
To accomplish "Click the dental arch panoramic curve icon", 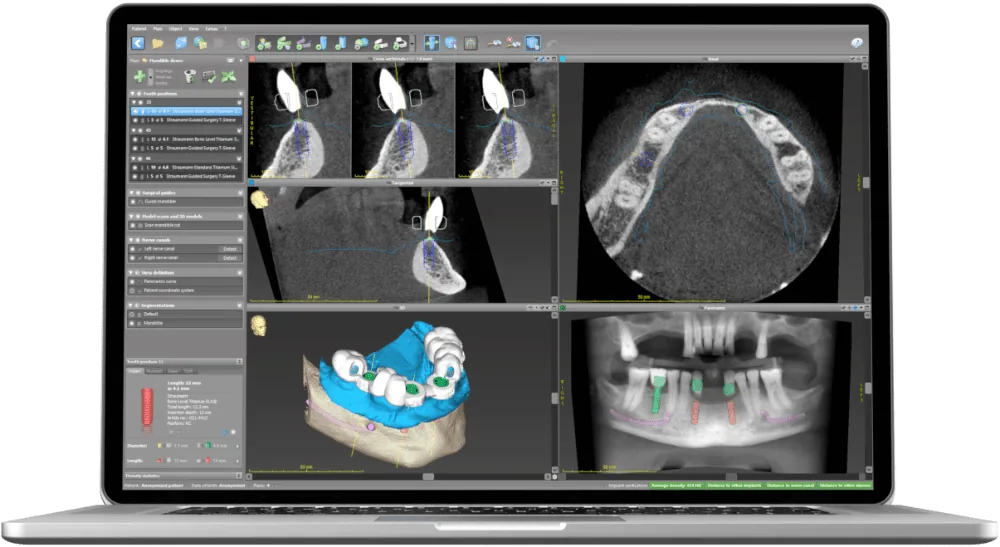I will [471, 43].
